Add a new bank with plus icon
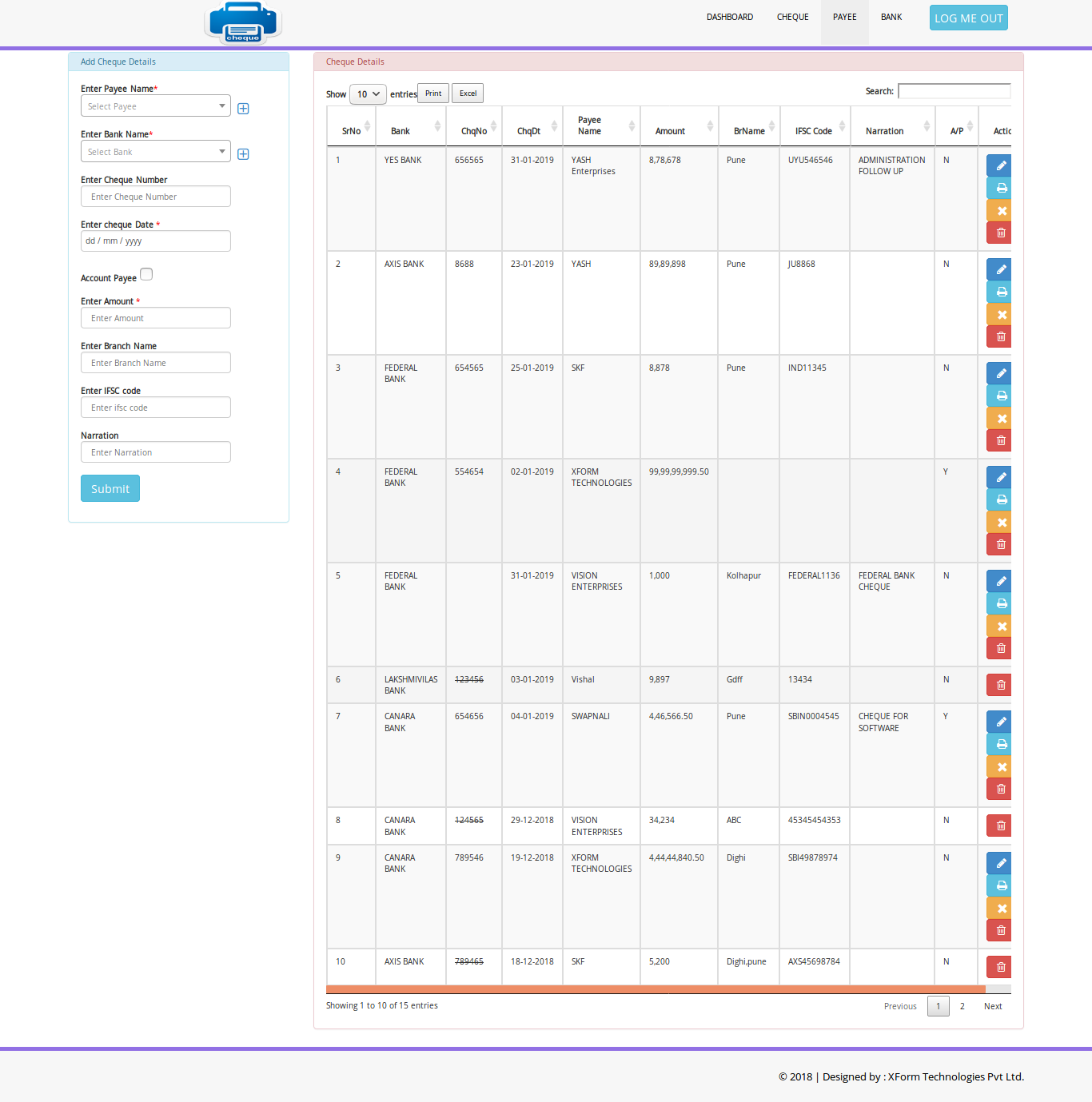 pos(243,154)
